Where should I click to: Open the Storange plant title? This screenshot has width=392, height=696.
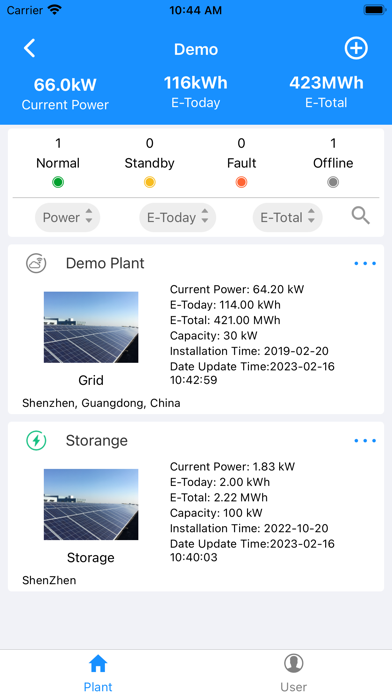point(97,441)
